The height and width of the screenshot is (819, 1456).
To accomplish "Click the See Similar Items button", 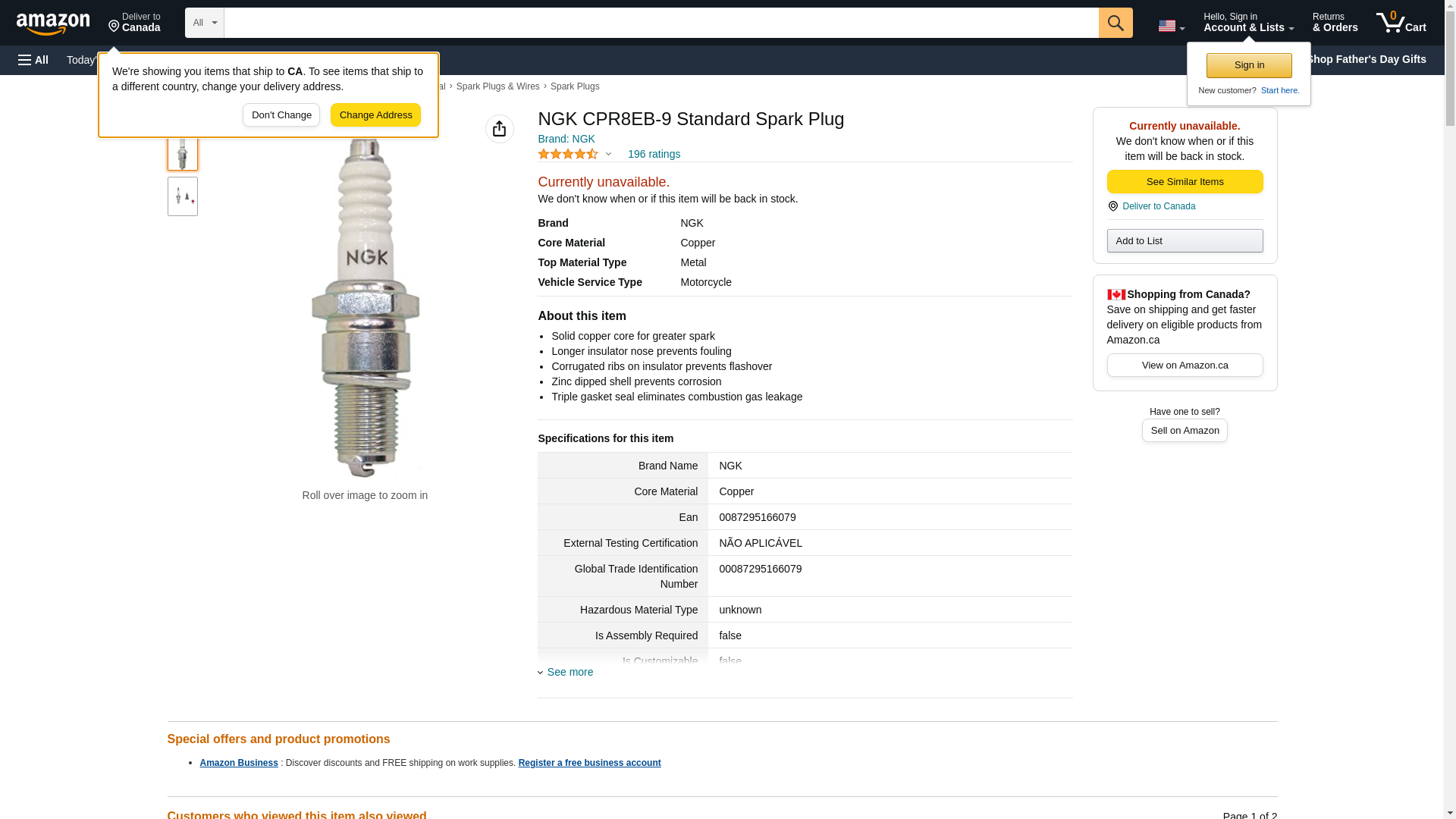I will point(1185,182).
